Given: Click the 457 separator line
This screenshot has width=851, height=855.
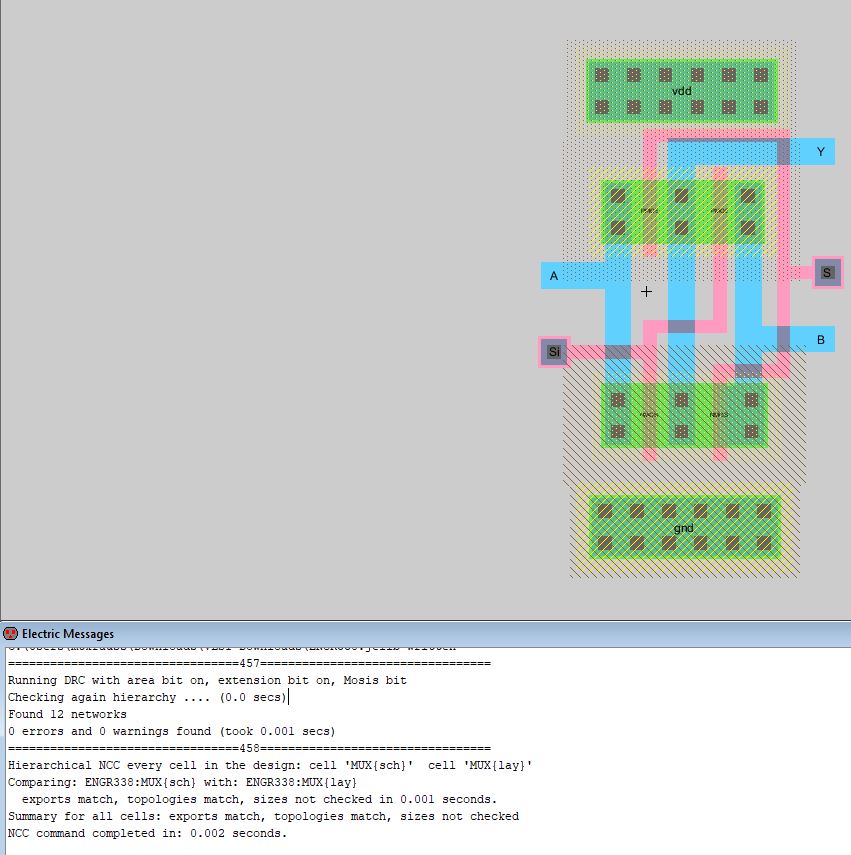Looking at the screenshot, I should point(249,663).
